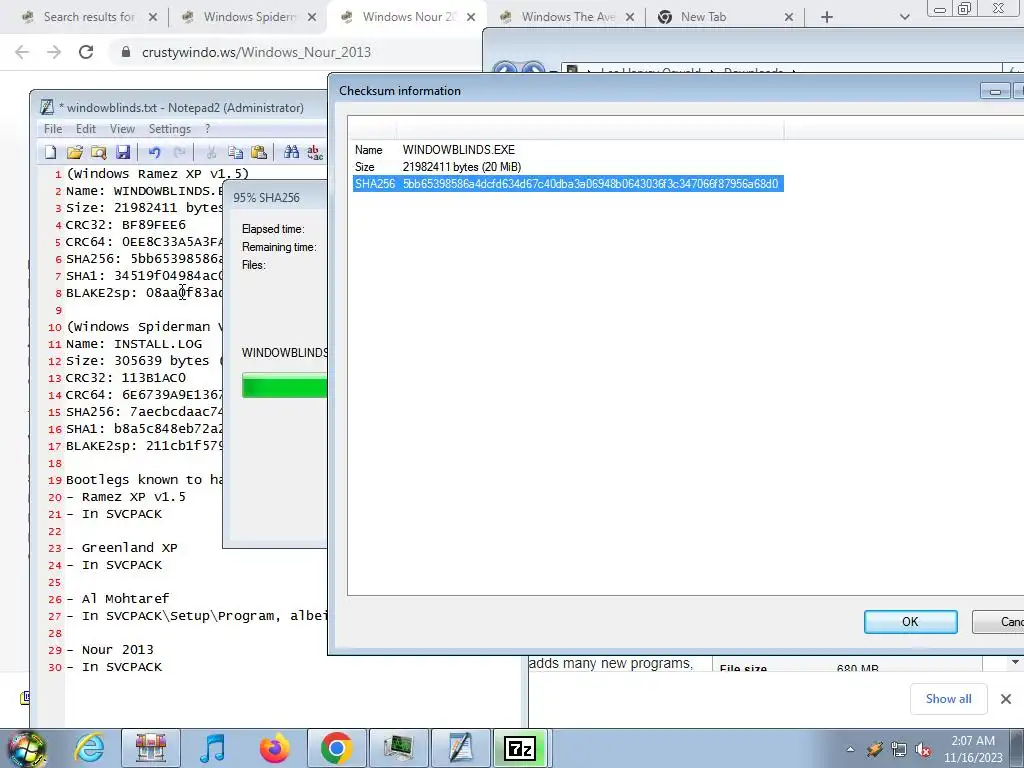Click the green SHA256 progress bar
The height and width of the screenshot is (768, 1024).
pyautogui.click(x=284, y=385)
